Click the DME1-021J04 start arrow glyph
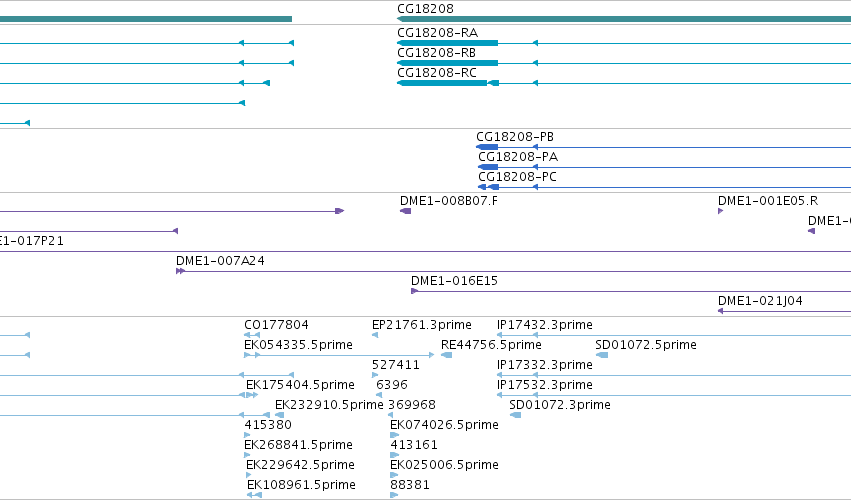This screenshot has width=851, height=500. click(x=721, y=311)
